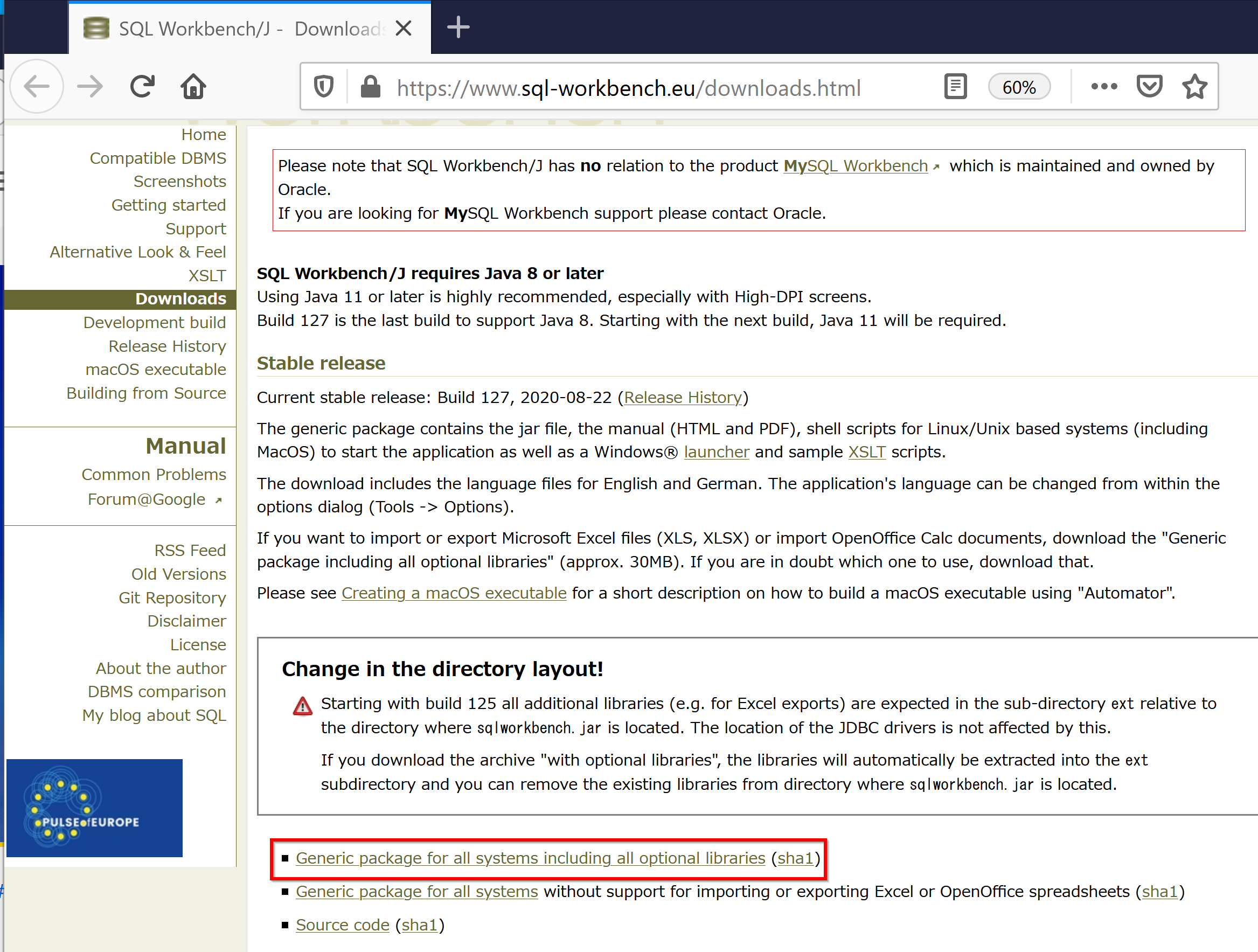
Task: Open Release History in sidebar
Action: [167, 346]
